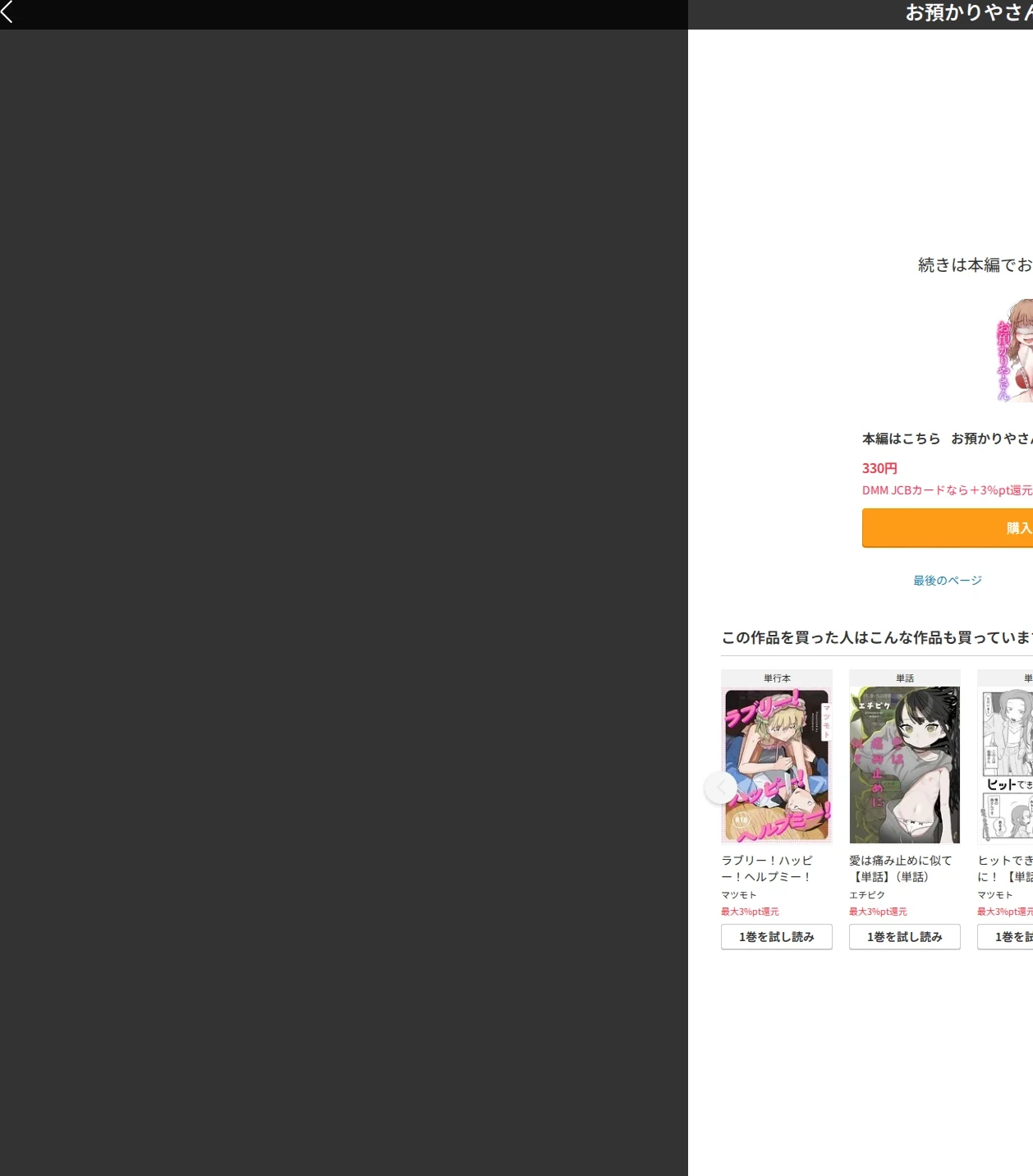Click the orange 購入 purchase button
Viewport: 1033px width, 1176px height.
coord(948,528)
